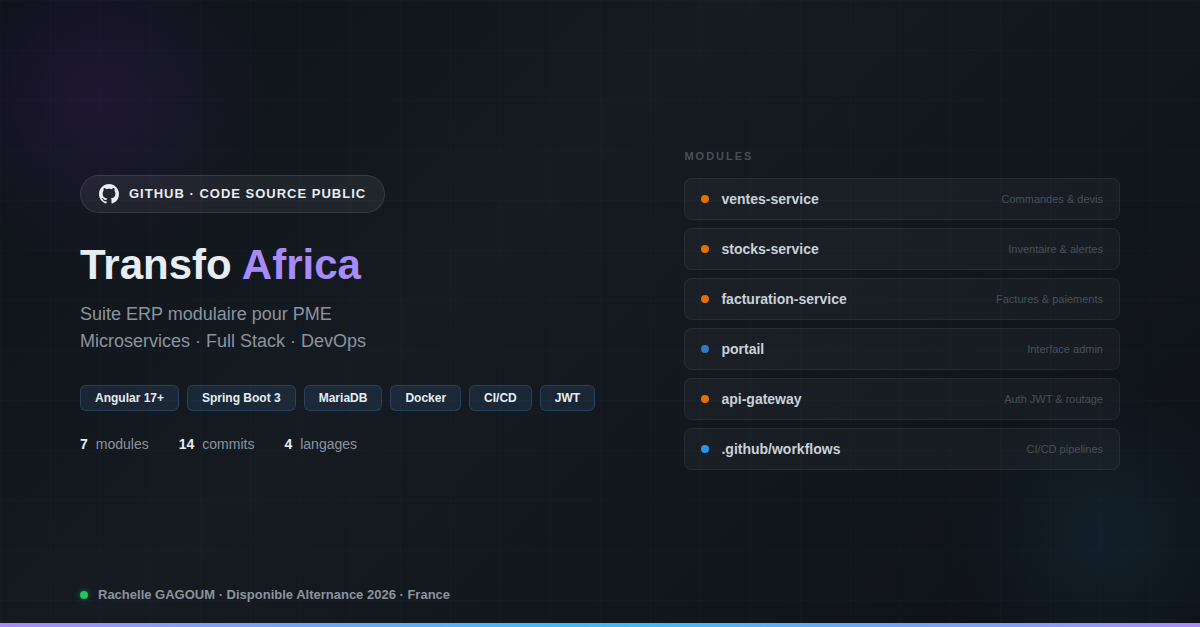Click the 'Auth JWT & routage' description
The width and height of the screenshot is (1200, 627).
click(x=1053, y=399)
